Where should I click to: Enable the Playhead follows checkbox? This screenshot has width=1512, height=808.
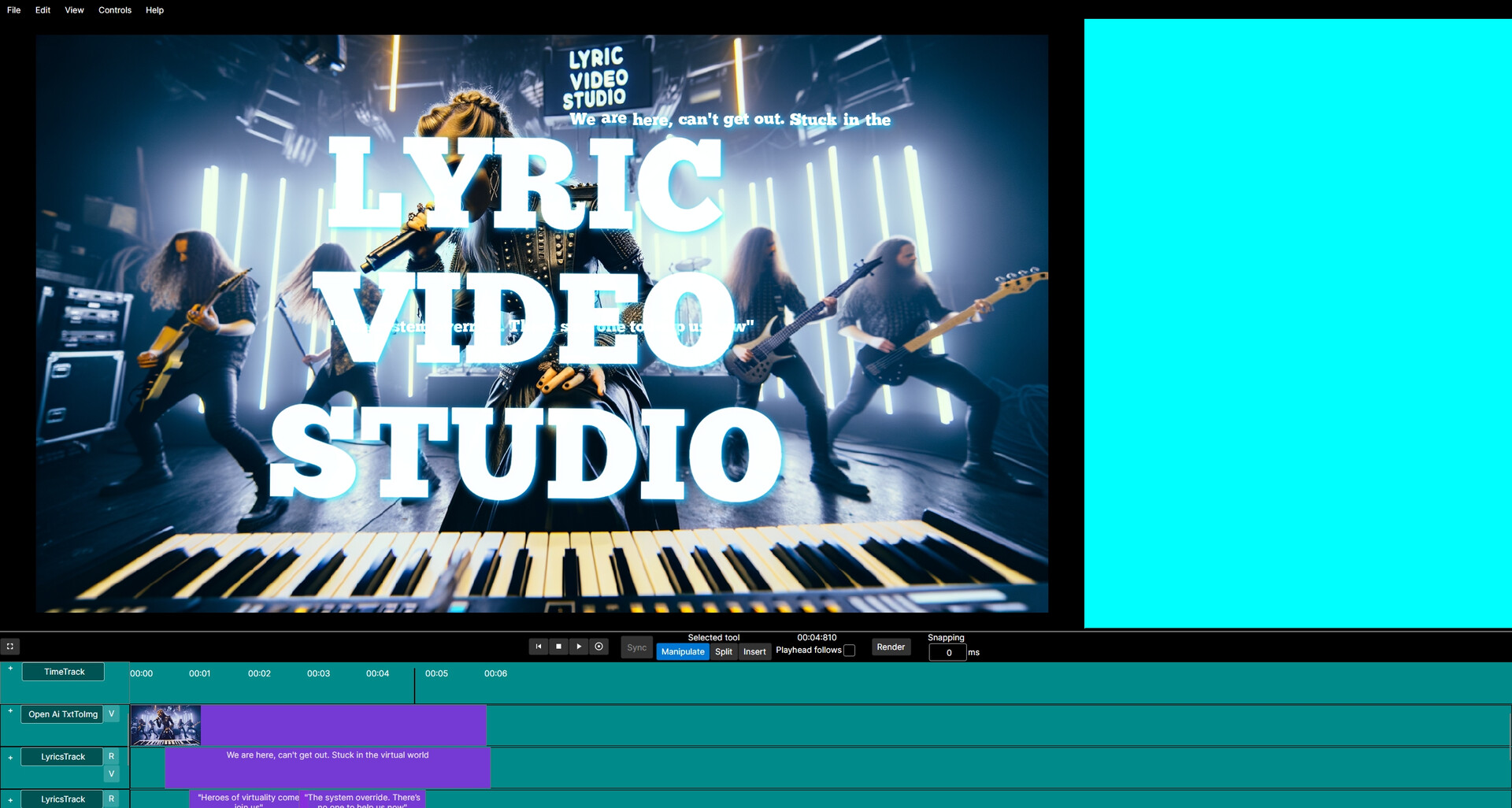click(x=850, y=650)
